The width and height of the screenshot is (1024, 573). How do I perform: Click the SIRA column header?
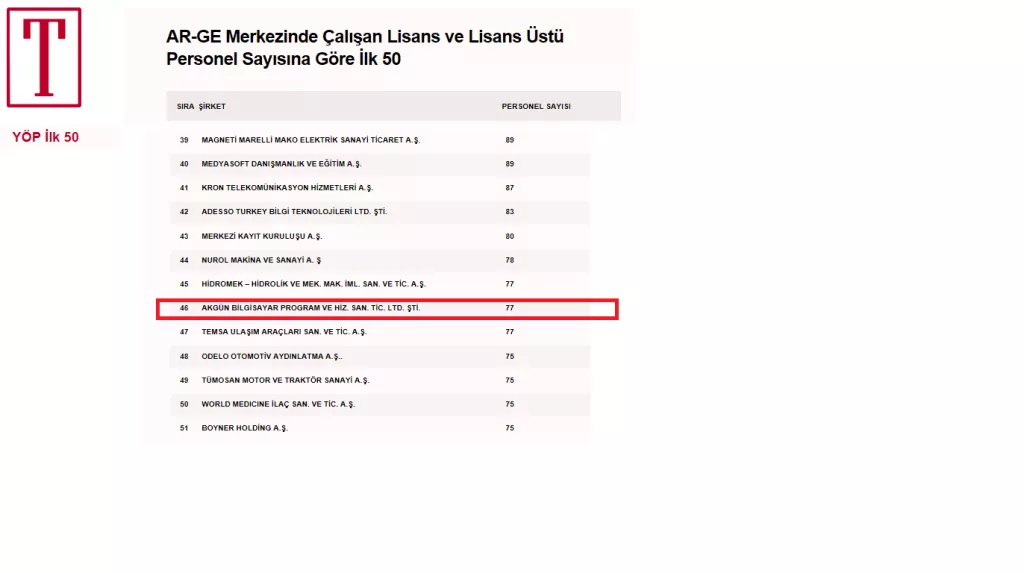point(185,106)
